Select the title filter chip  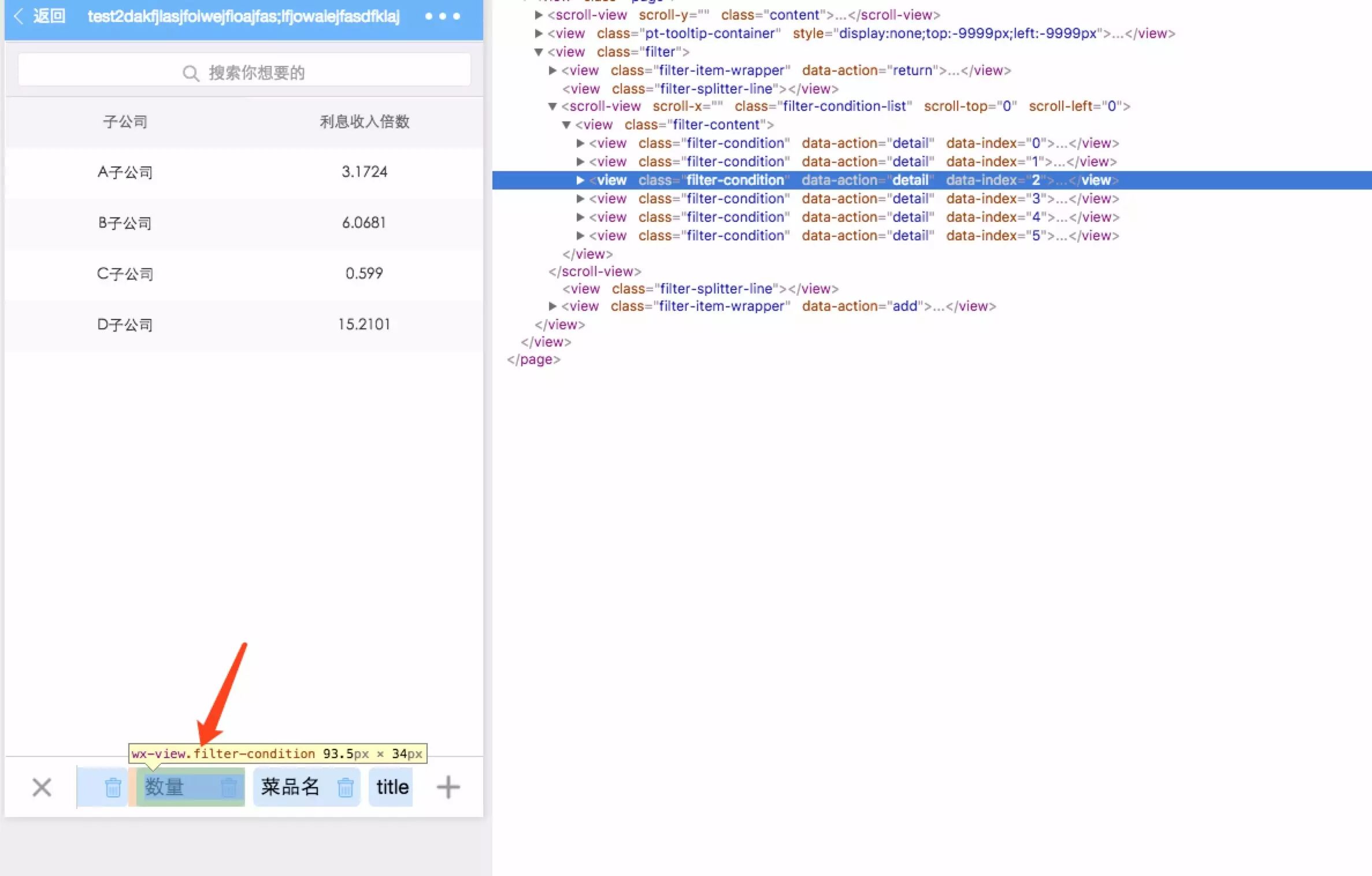[x=392, y=787]
